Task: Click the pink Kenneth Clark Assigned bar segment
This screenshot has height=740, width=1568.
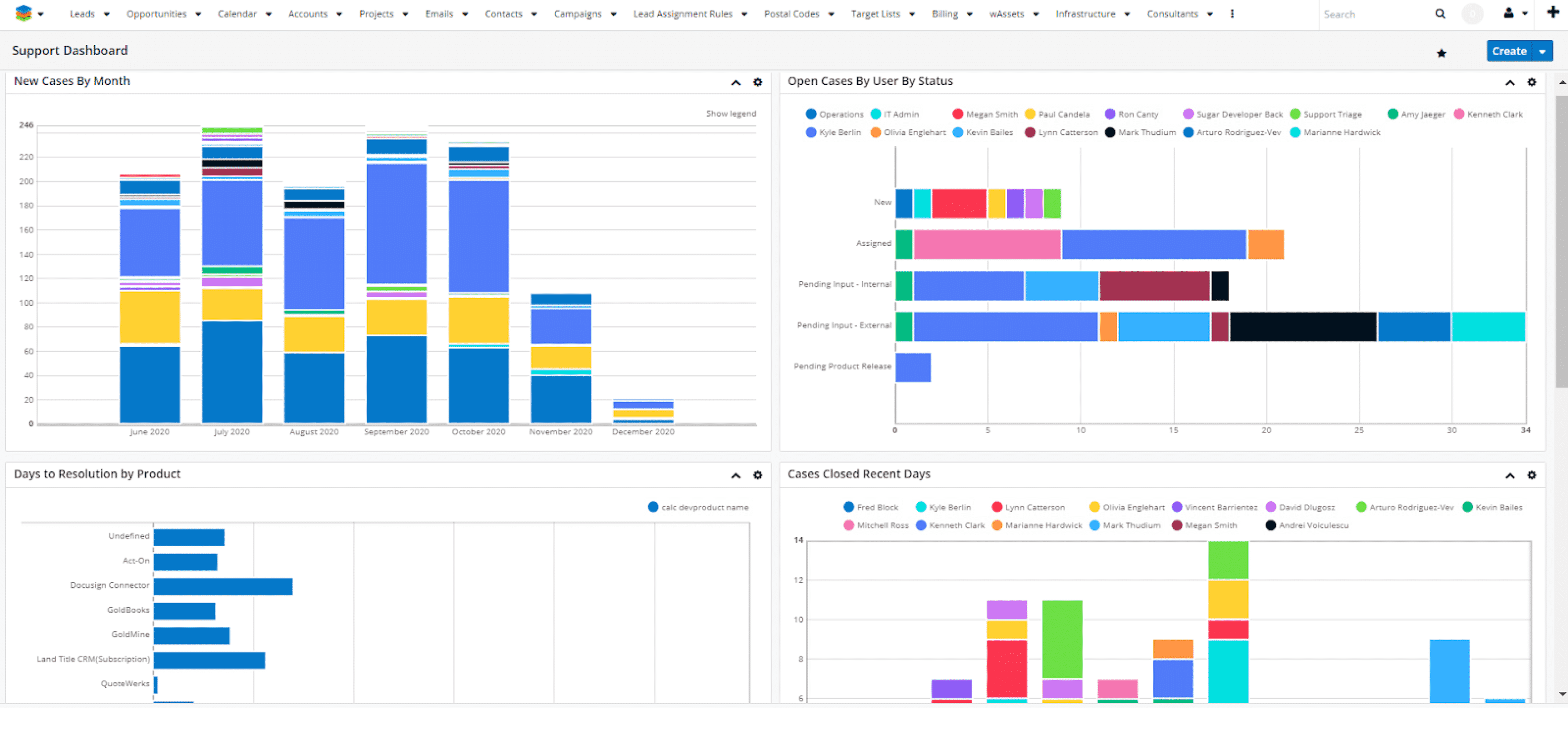Action: tap(987, 245)
